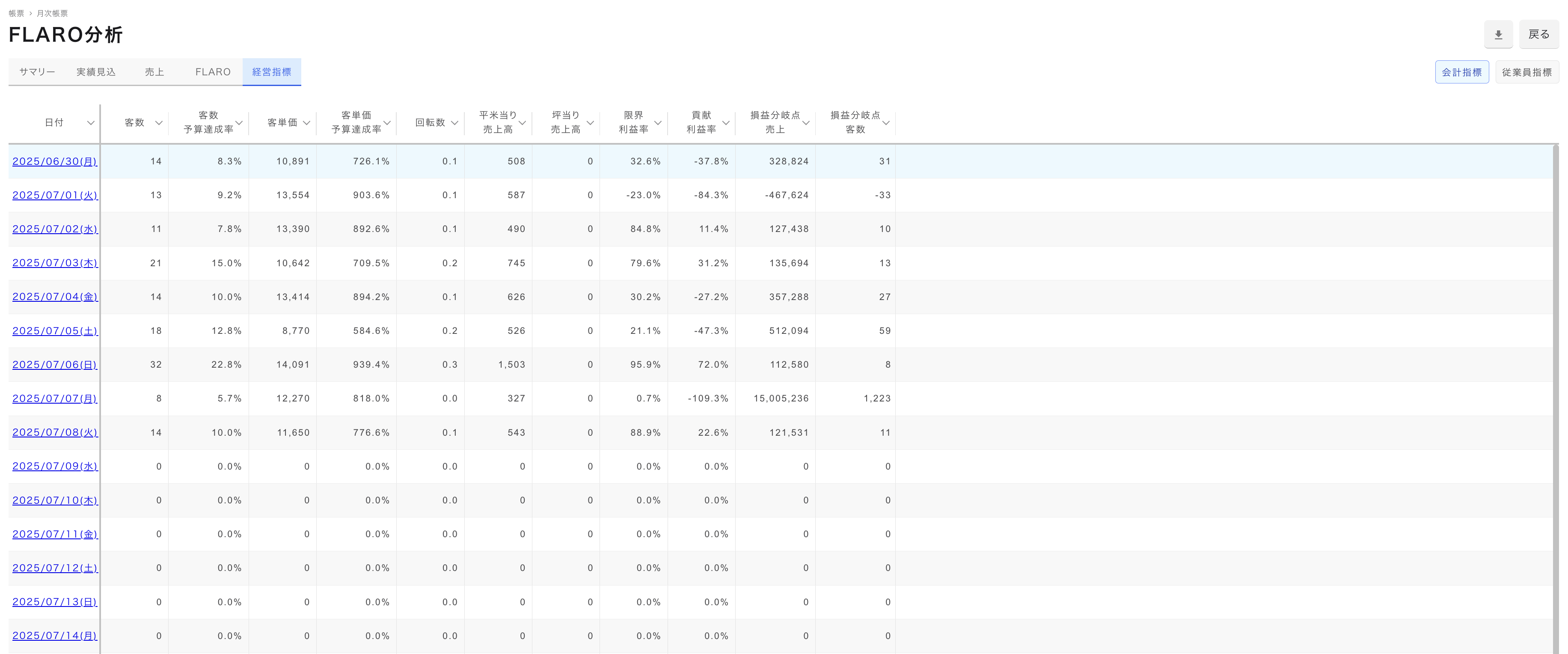Open the 2025/07/11(金) date link
1568x654 pixels.
tap(55, 535)
